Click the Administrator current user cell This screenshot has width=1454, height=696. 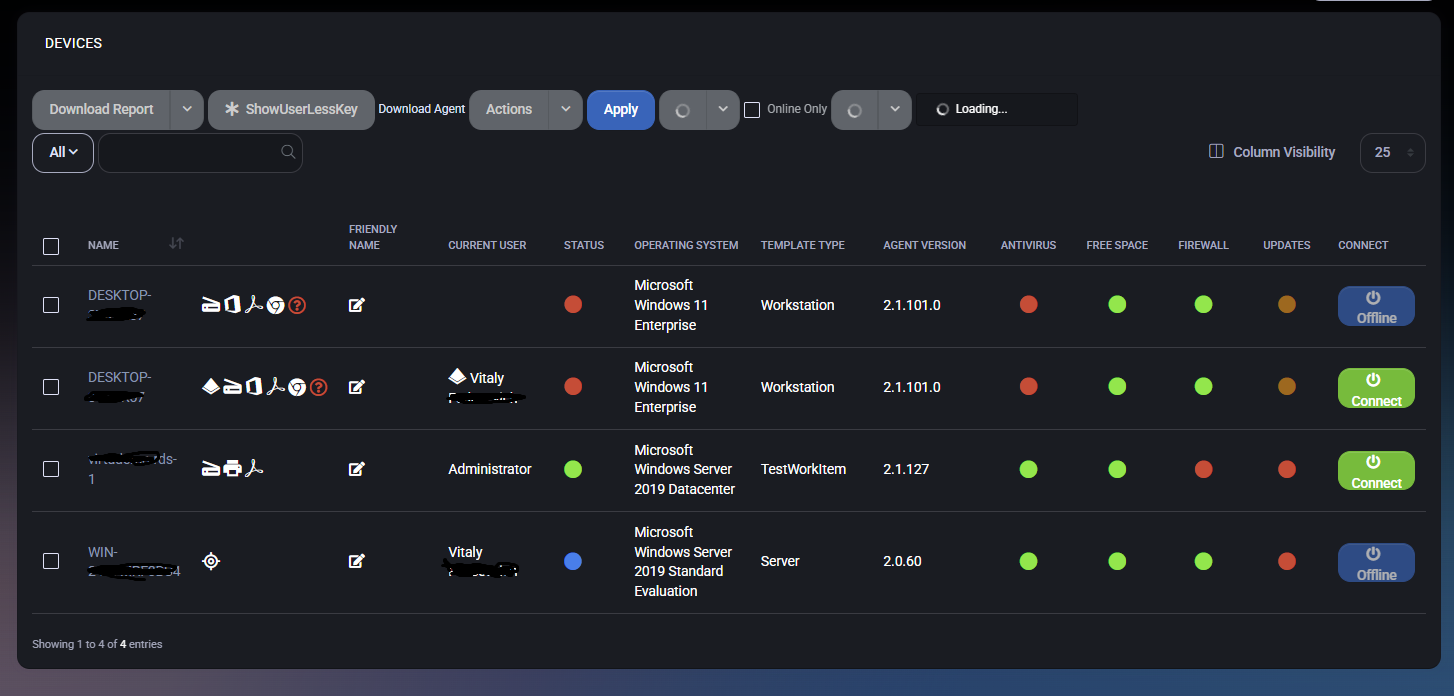pyautogui.click(x=490, y=469)
